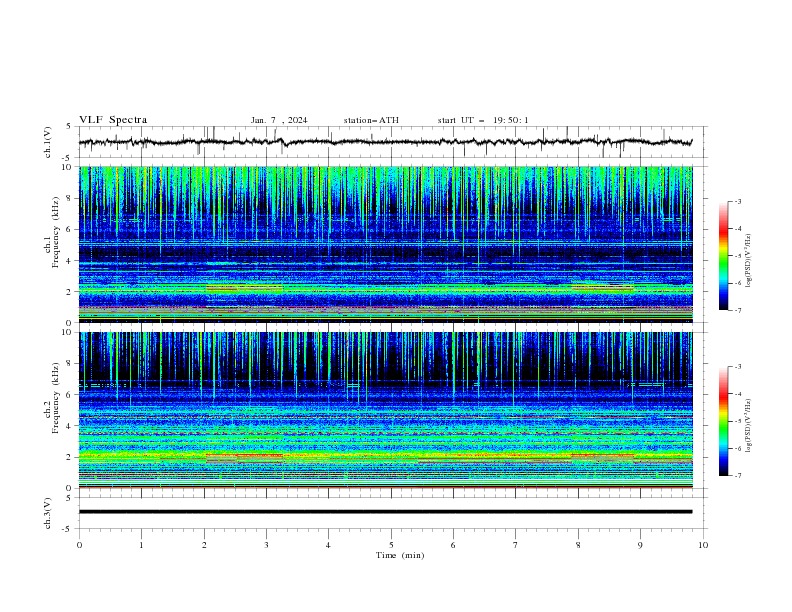This screenshot has height=612, width=792.
Task: Click the "4" tick on the Time axis
Action: 328,545
